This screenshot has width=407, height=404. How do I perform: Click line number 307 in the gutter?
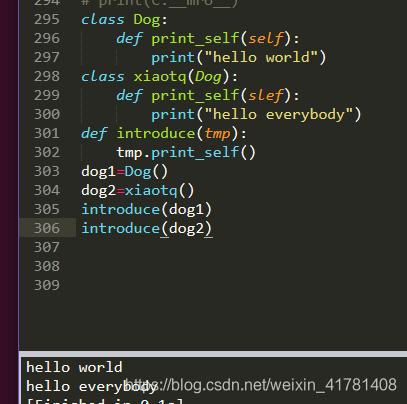tap(47, 247)
